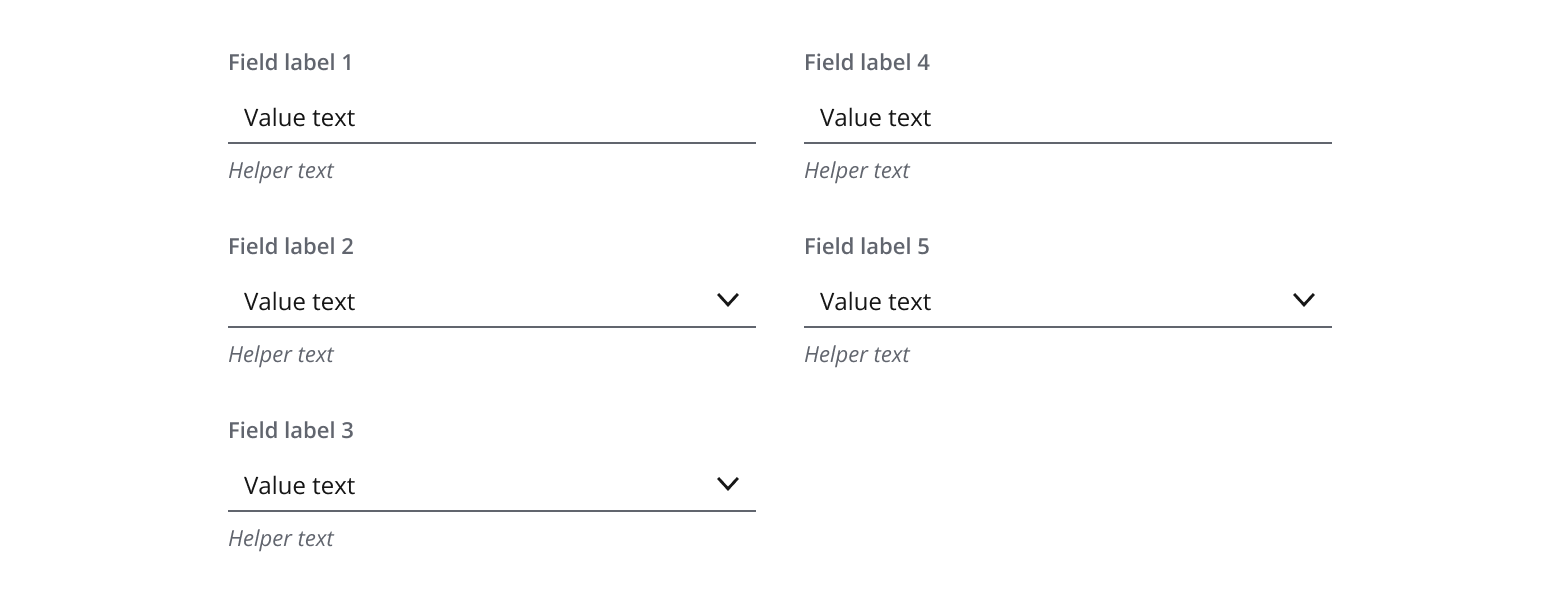
Task: Click the Field label 3 chevron icon
Action: (x=728, y=484)
